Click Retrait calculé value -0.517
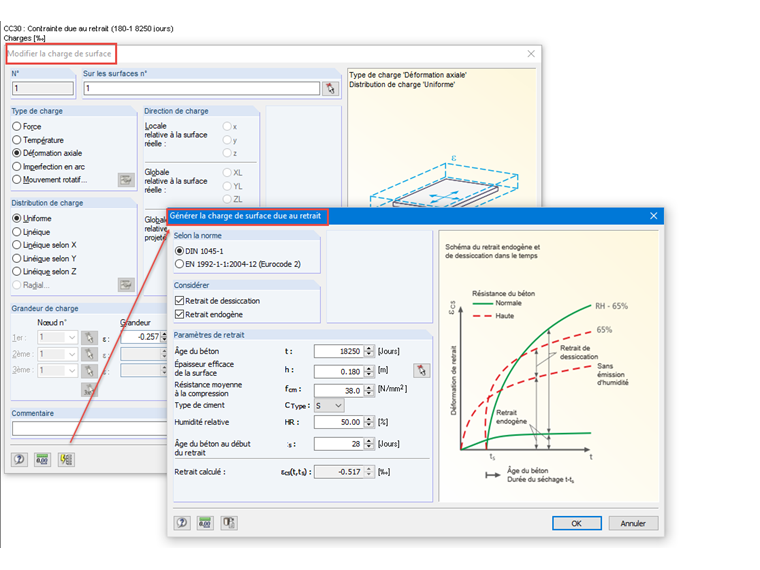 pos(339,472)
